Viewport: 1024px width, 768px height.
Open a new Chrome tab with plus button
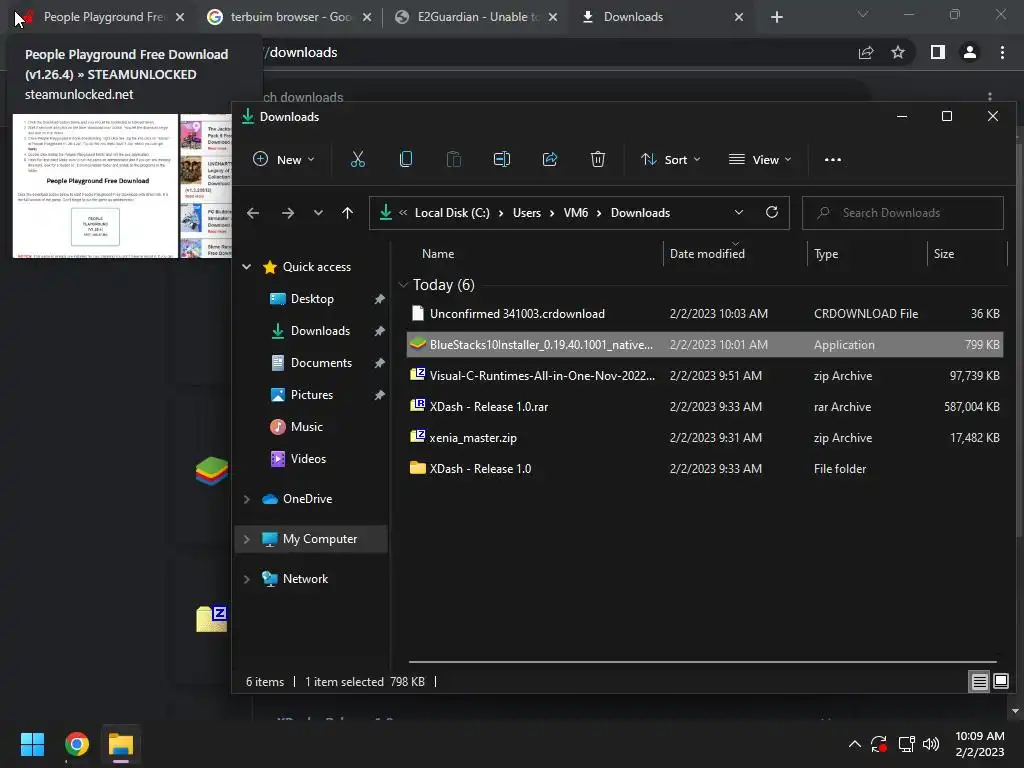(776, 17)
